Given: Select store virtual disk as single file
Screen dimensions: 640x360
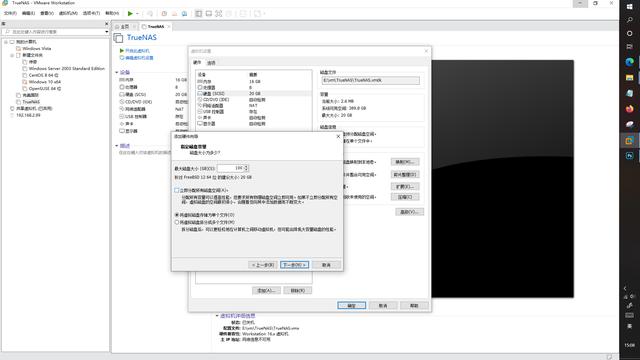Looking at the screenshot, I should pyautogui.click(x=177, y=215).
